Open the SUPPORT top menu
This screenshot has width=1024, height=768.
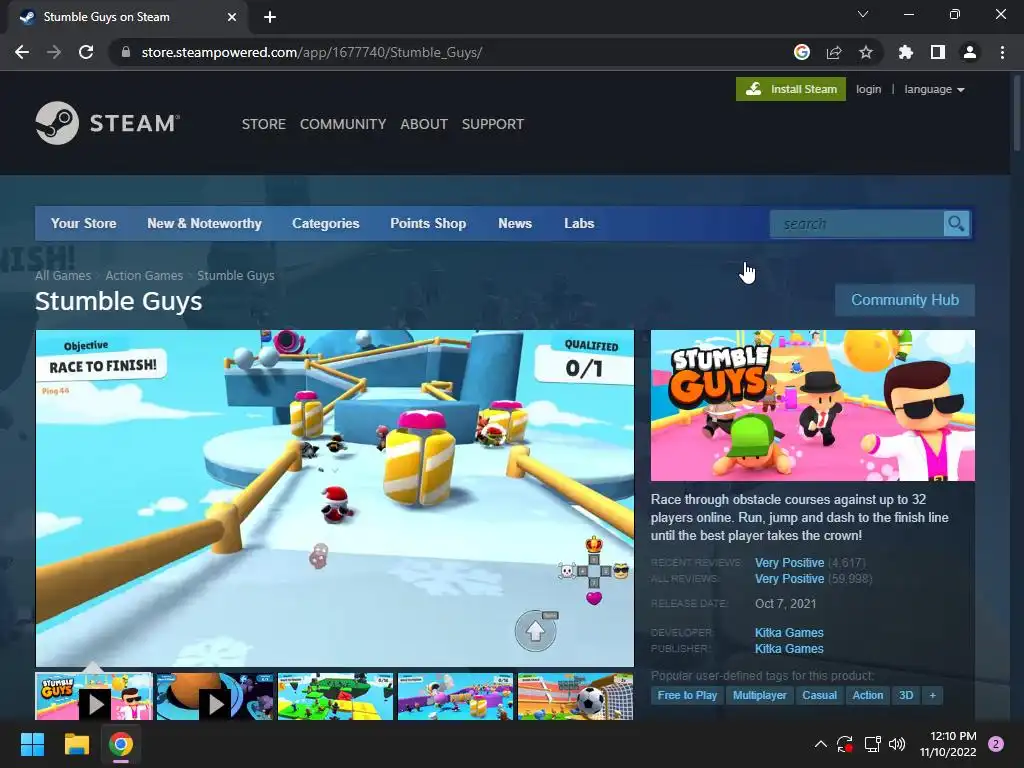pos(492,124)
